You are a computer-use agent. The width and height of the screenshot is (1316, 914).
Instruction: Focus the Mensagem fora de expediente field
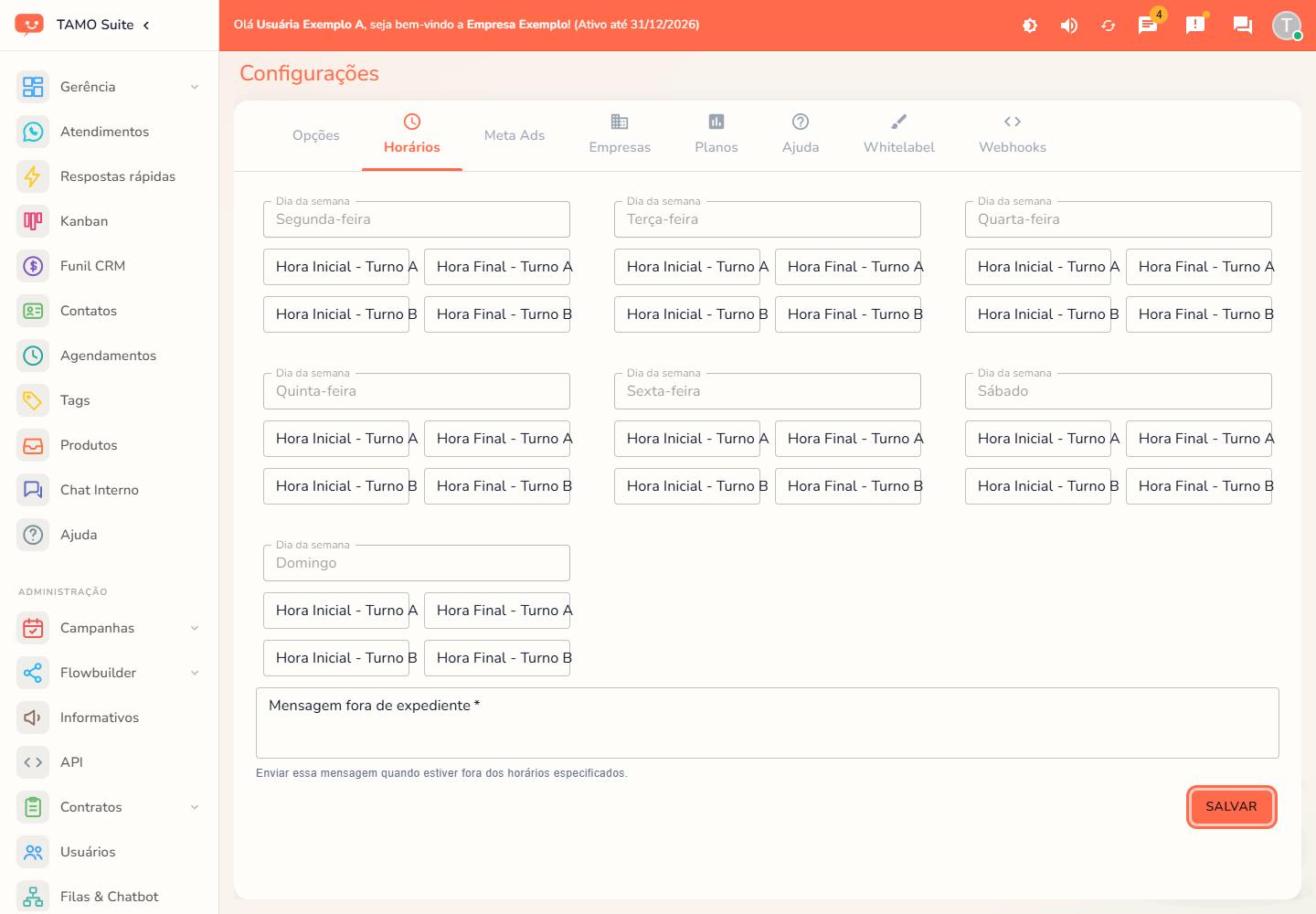pos(768,723)
